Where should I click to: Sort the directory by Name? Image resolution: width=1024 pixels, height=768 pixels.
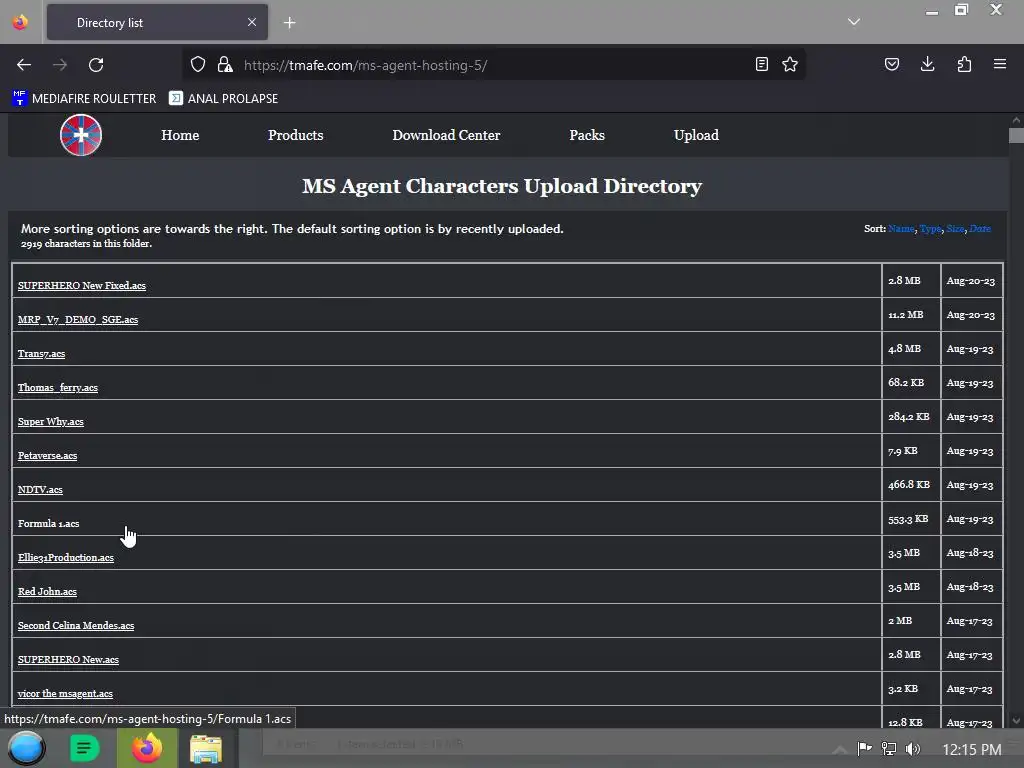click(901, 229)
